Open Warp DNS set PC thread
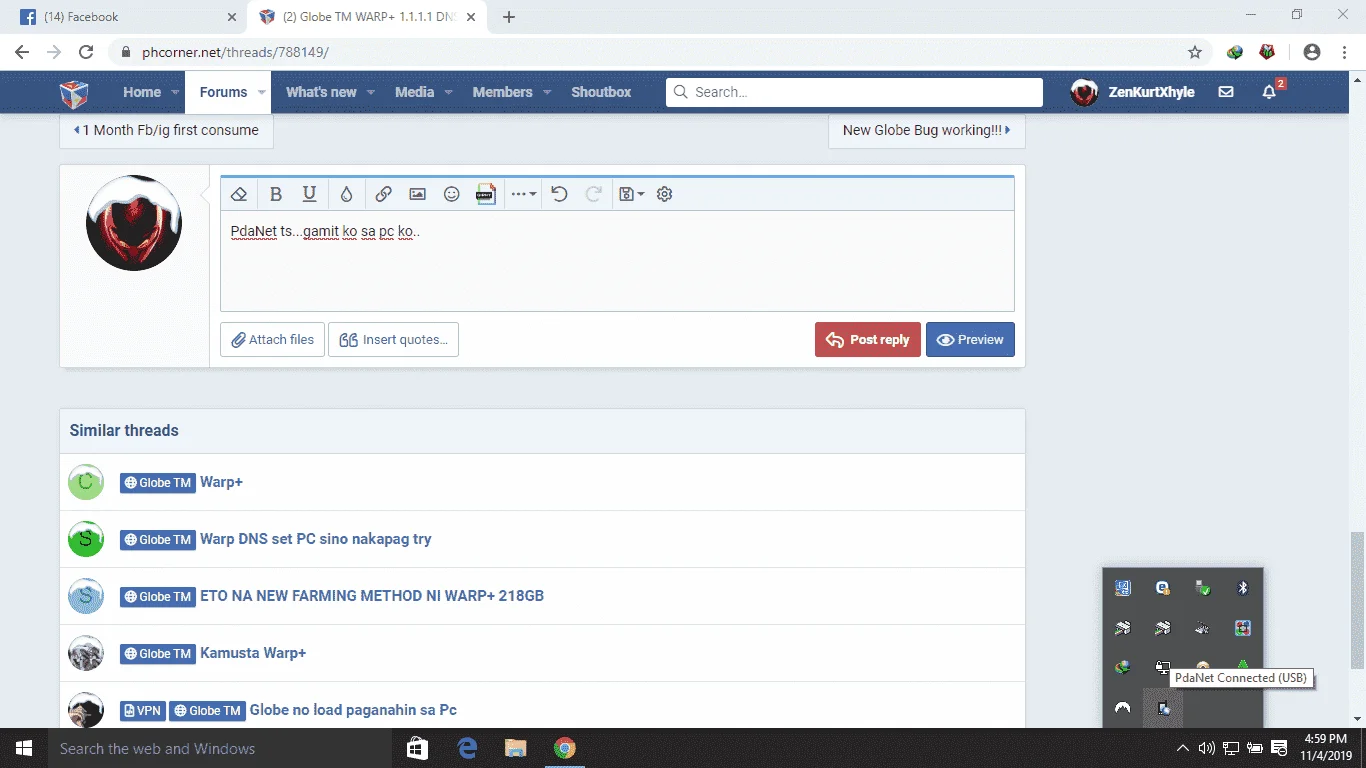The image size is (1366, 768). click(x=316, y=539)
